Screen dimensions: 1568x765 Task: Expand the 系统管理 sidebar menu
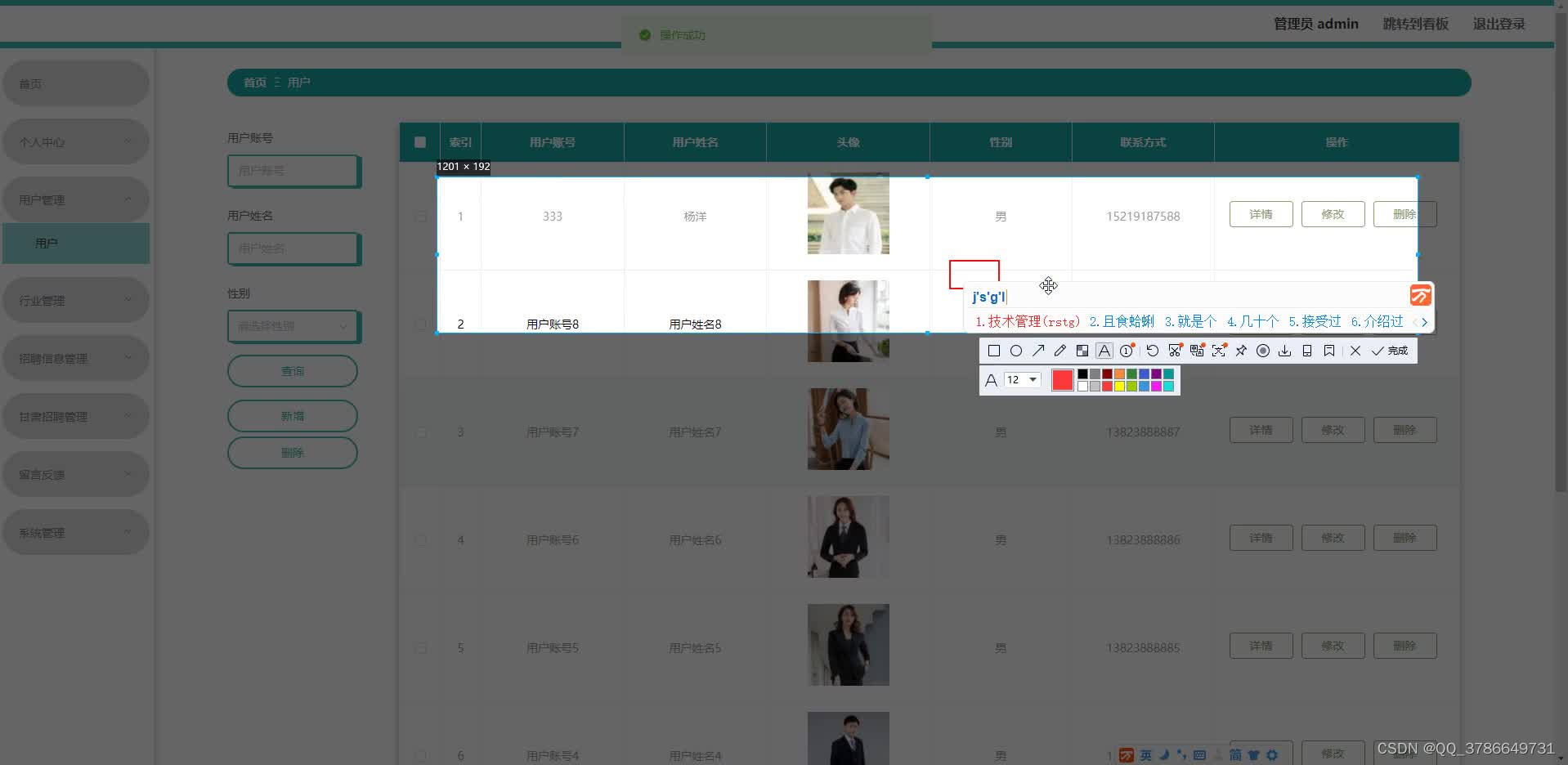pyautogui.click(x=76, y=533)
